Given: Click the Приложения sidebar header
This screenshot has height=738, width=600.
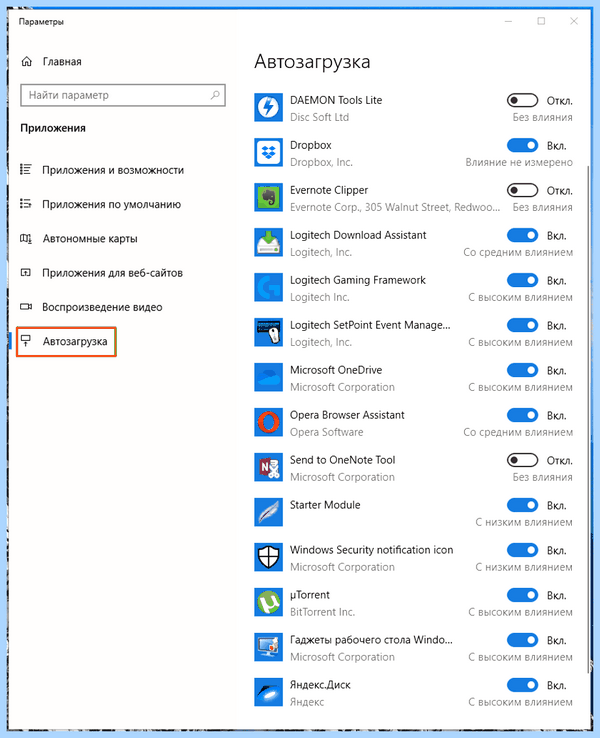Looking at the screenshot, I should pos(53,128).
